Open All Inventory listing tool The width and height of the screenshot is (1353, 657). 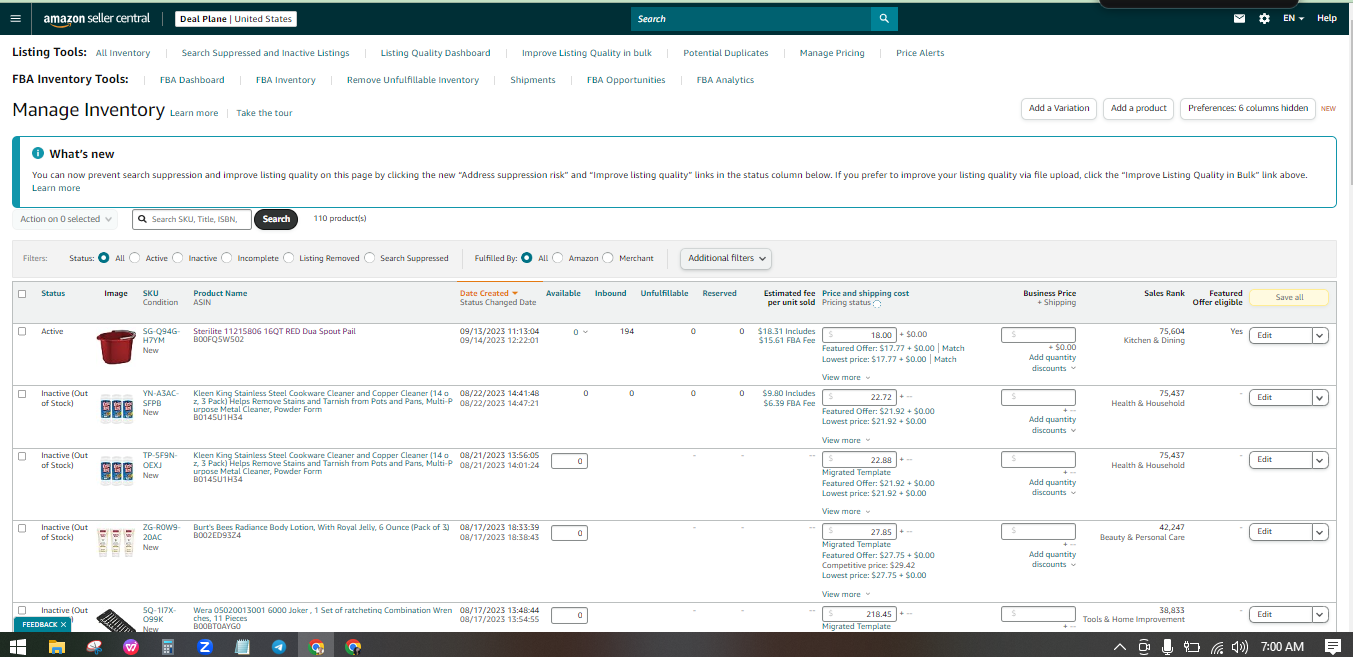tap(123, 53)
